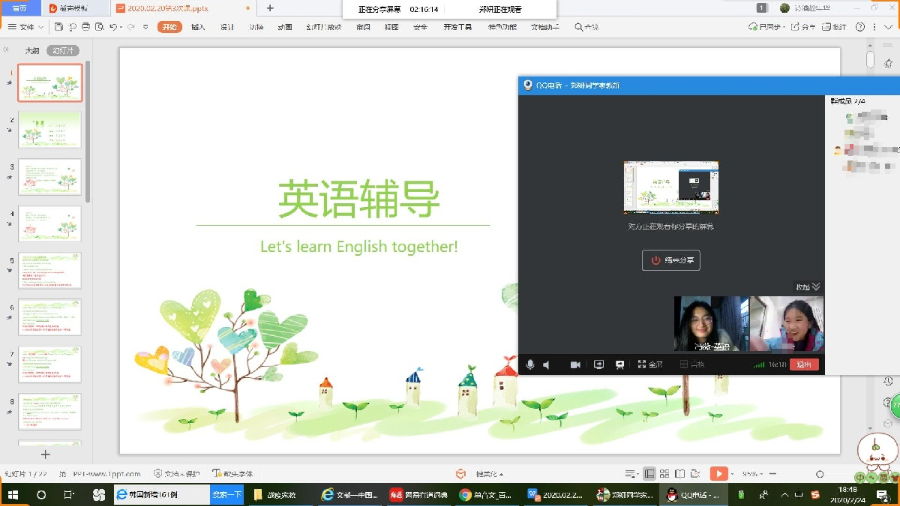Viewport: 900px width, 506px height.
Task: Open Chrome from the taskbar
Action: point(487,495)
